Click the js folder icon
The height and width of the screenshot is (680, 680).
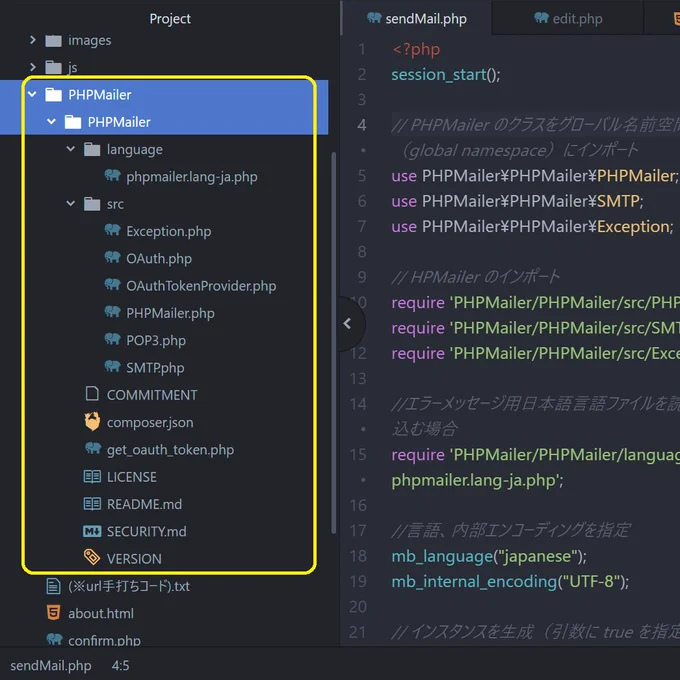tap(53, 68)
